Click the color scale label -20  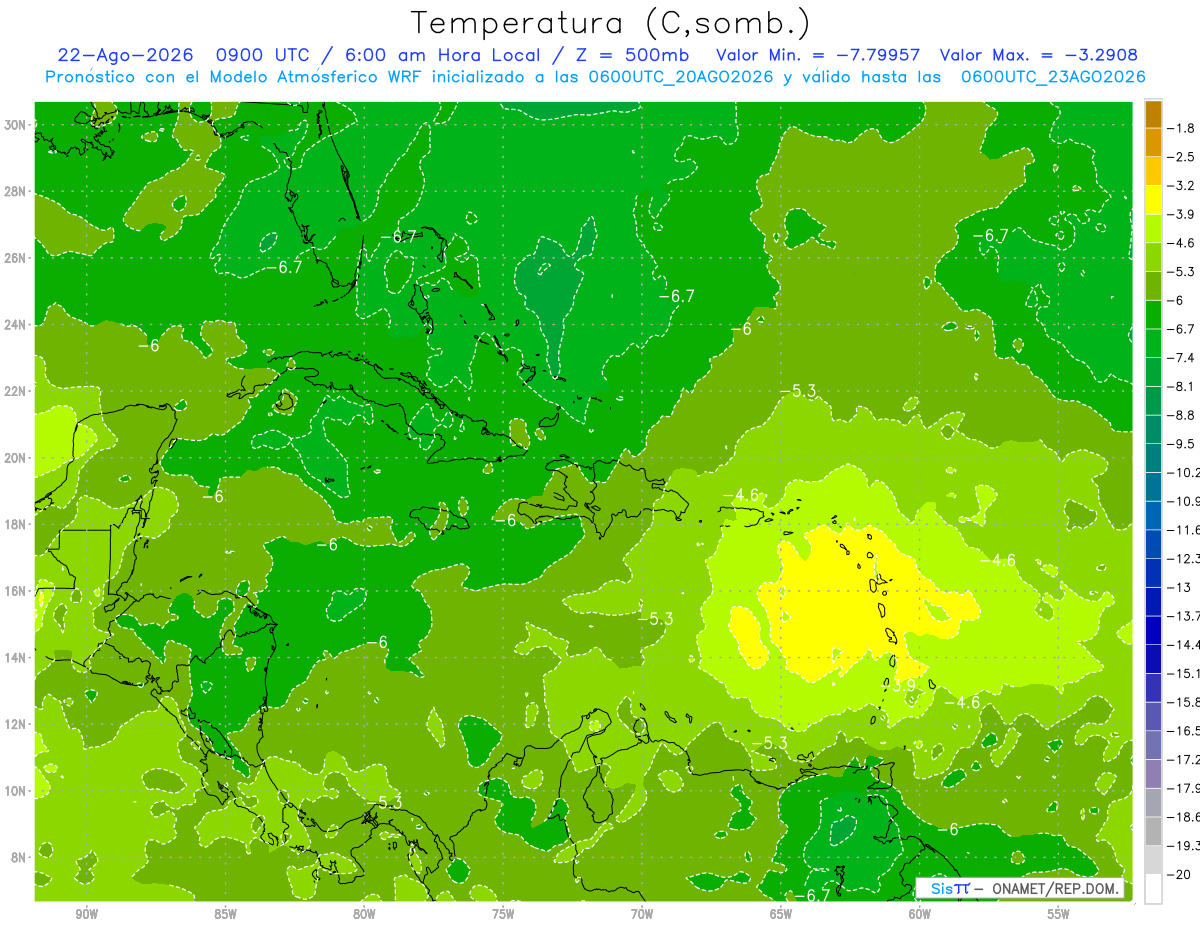click(1179, 874)
